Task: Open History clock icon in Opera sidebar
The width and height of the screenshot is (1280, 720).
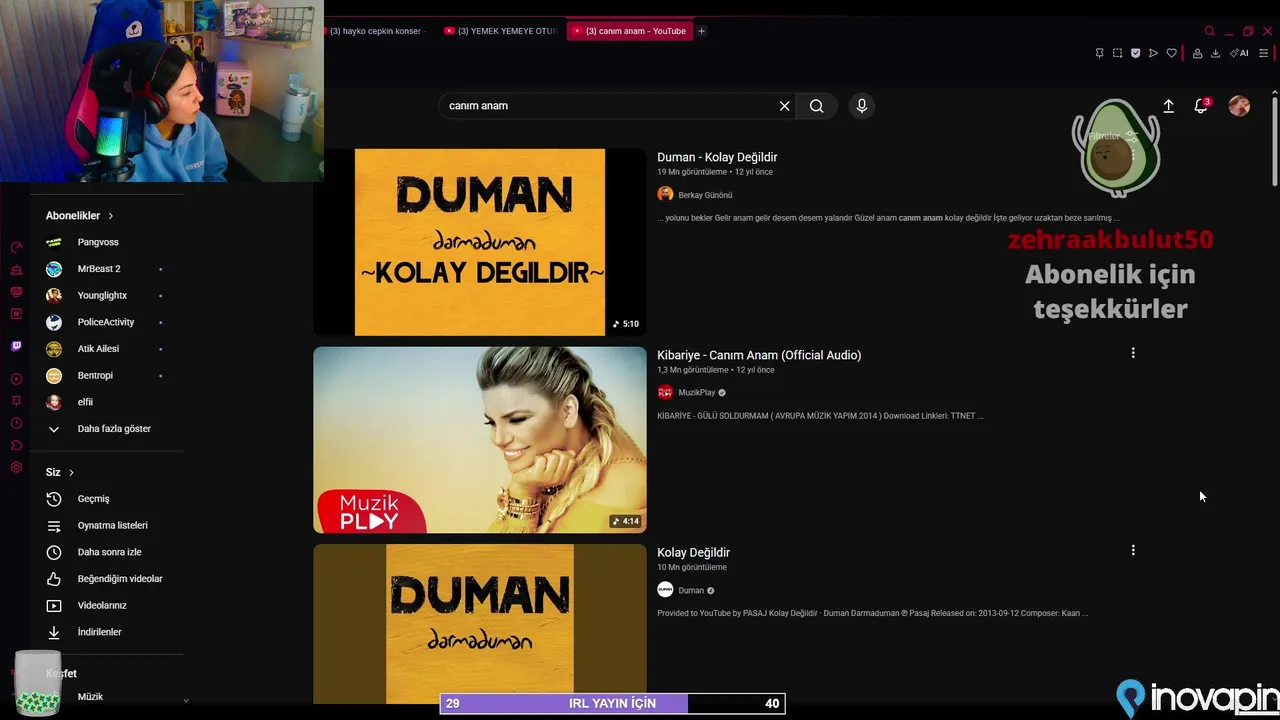Action: point(16,423)
